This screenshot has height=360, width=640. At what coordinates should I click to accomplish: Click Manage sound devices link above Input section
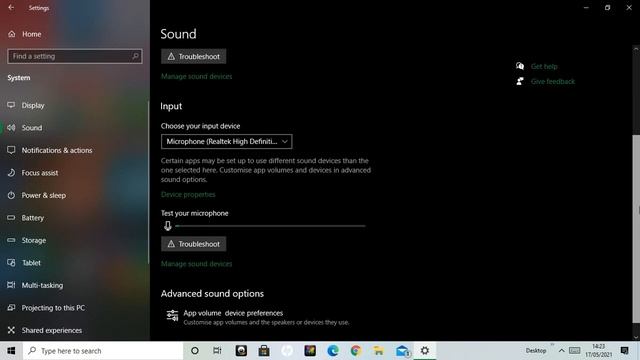(x=196, y=76)
